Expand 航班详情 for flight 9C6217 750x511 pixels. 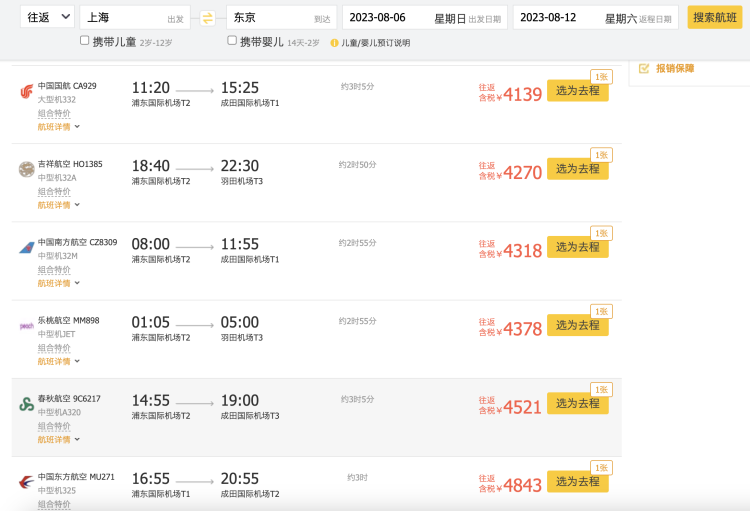[58, 439]
